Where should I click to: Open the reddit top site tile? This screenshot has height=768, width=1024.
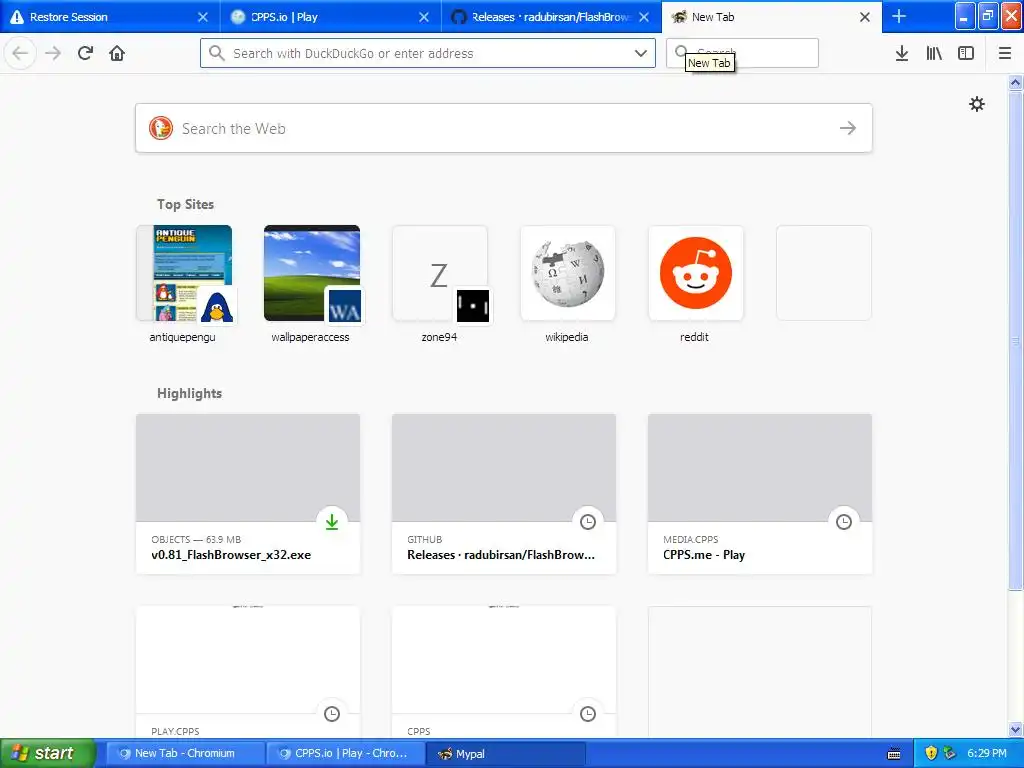696,273
